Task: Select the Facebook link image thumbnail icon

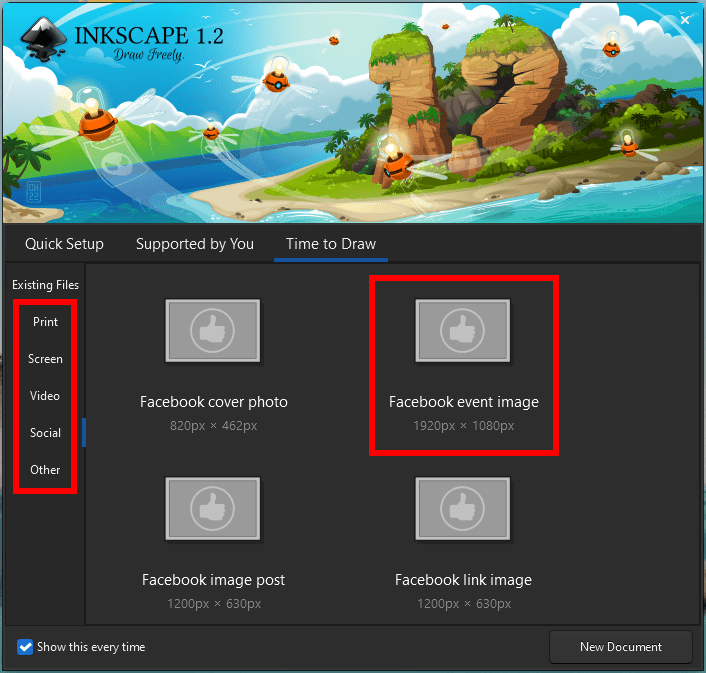Action: pyautogui.click(x=463, y=509)
